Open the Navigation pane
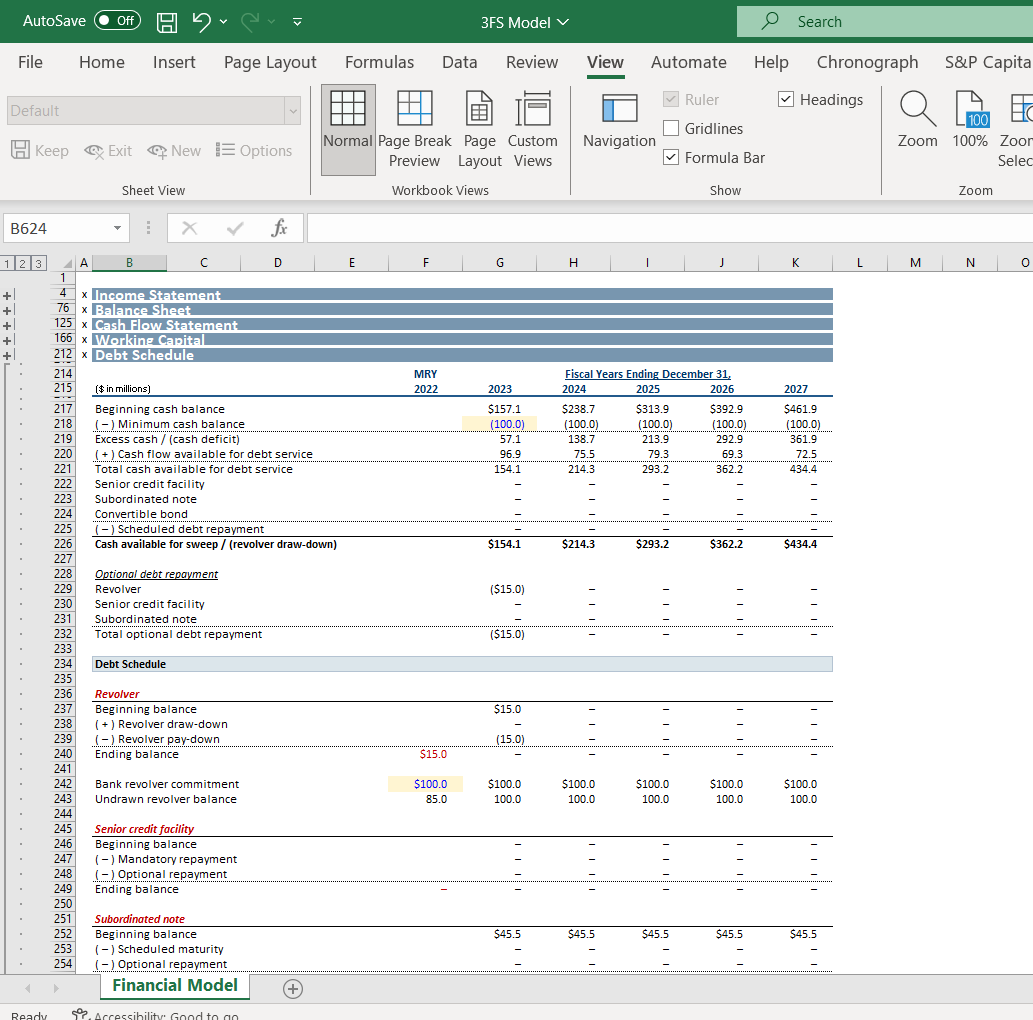The width and height of the screenshot is (1033, 1020). point(618,128)
